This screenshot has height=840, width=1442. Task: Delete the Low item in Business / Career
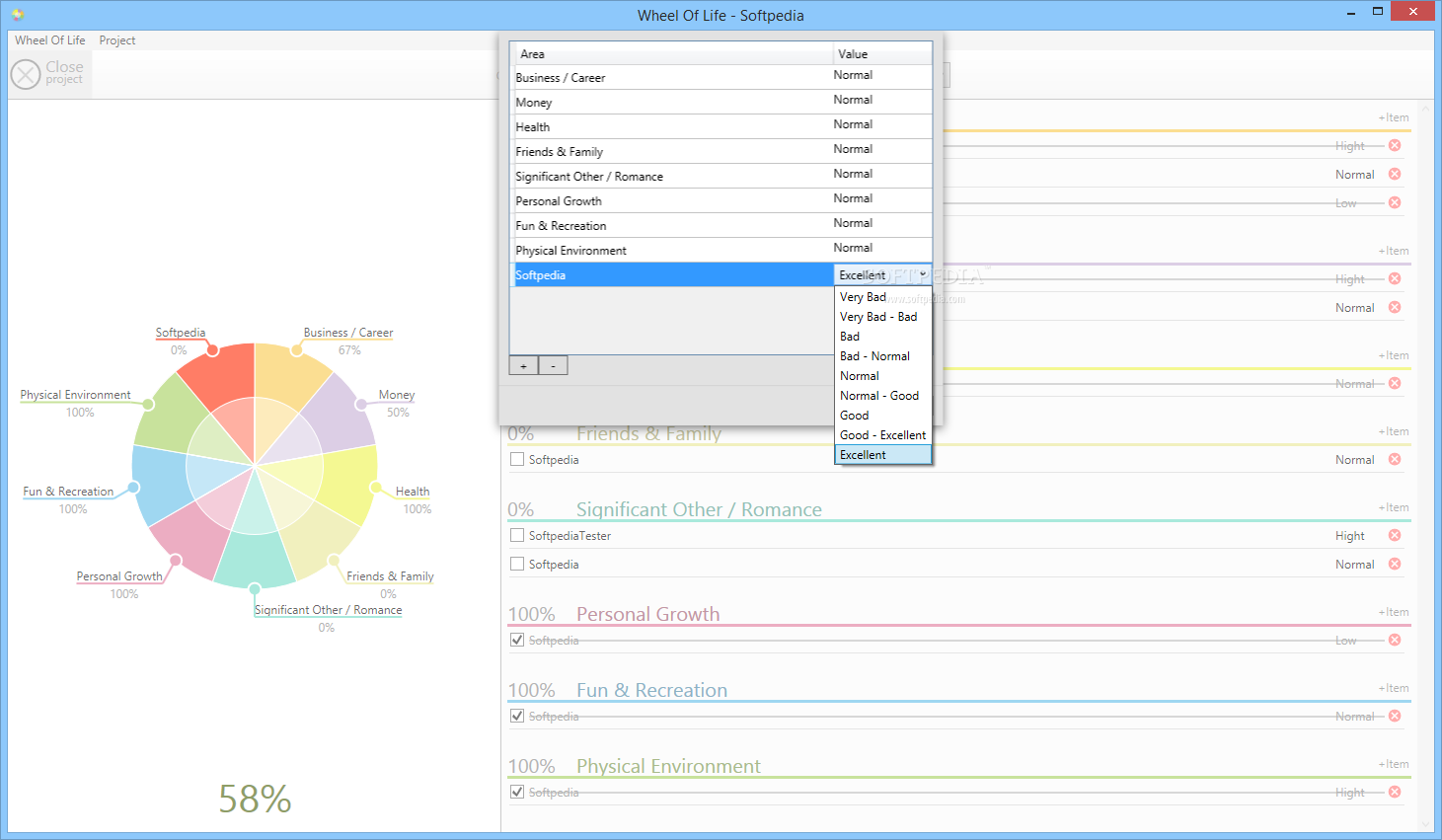click(1395, 202)
